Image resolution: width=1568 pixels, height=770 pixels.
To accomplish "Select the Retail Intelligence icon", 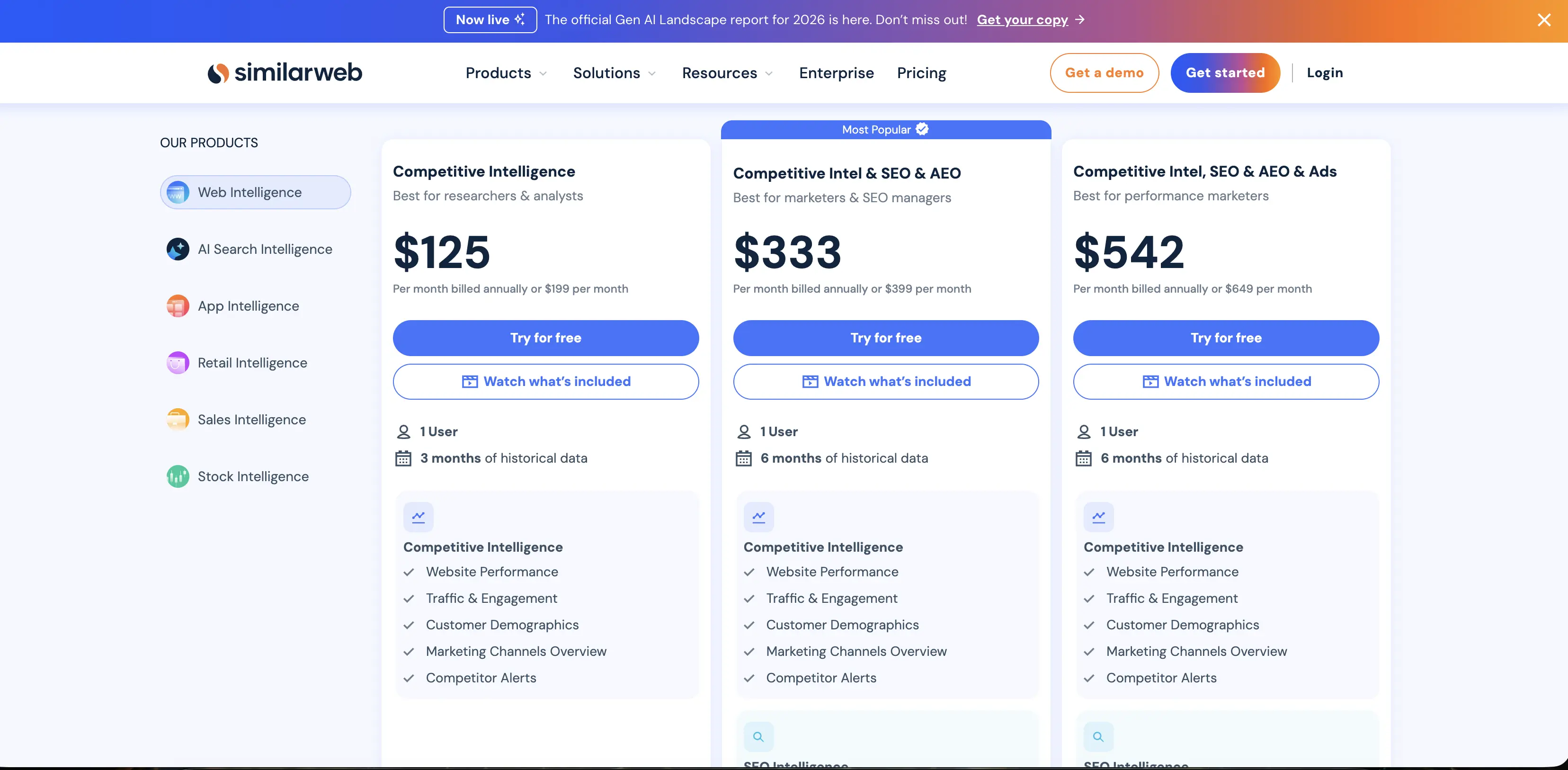I will pyautogui.click(x=178, y=363).
